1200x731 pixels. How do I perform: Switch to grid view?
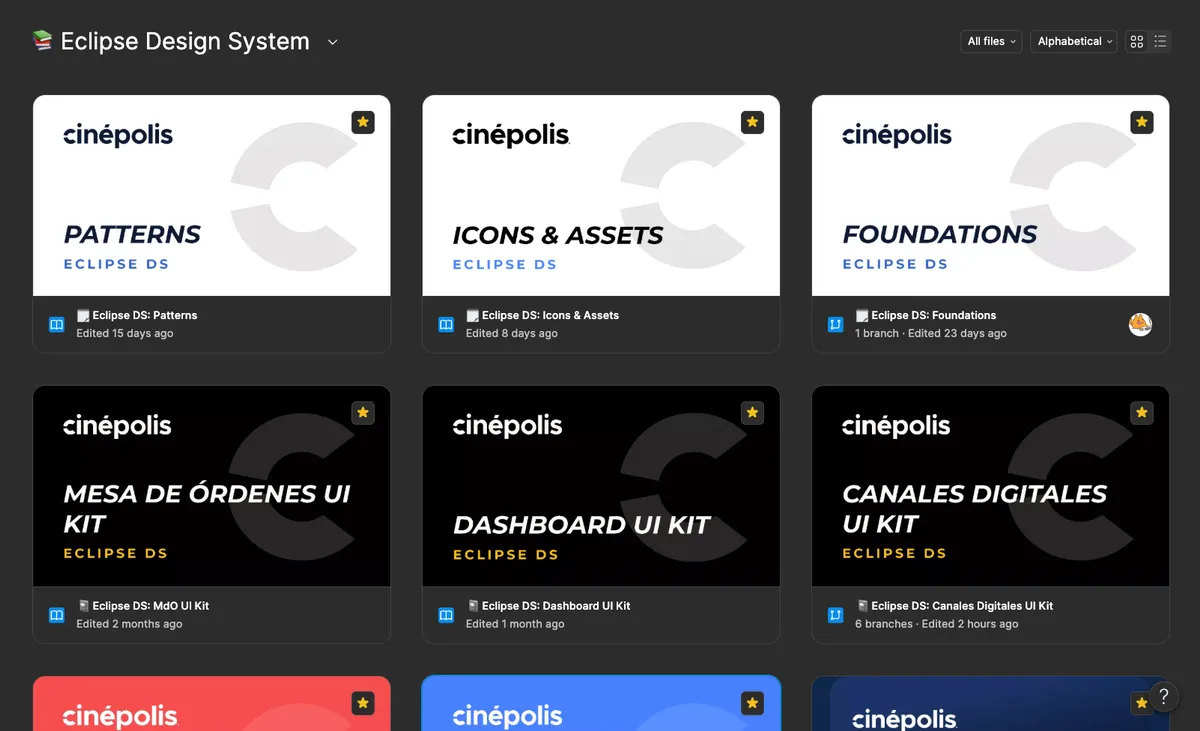click(x=1136, y=41)
